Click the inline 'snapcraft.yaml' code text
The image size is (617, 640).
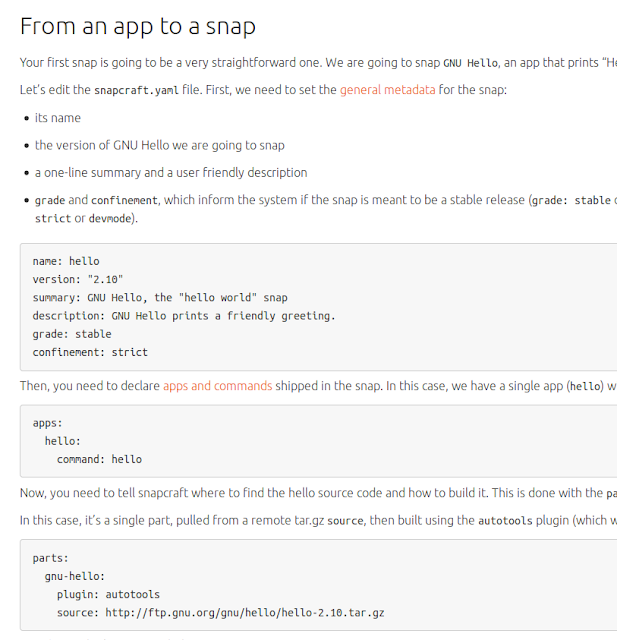pyautogui.click(x=136, y=90)
